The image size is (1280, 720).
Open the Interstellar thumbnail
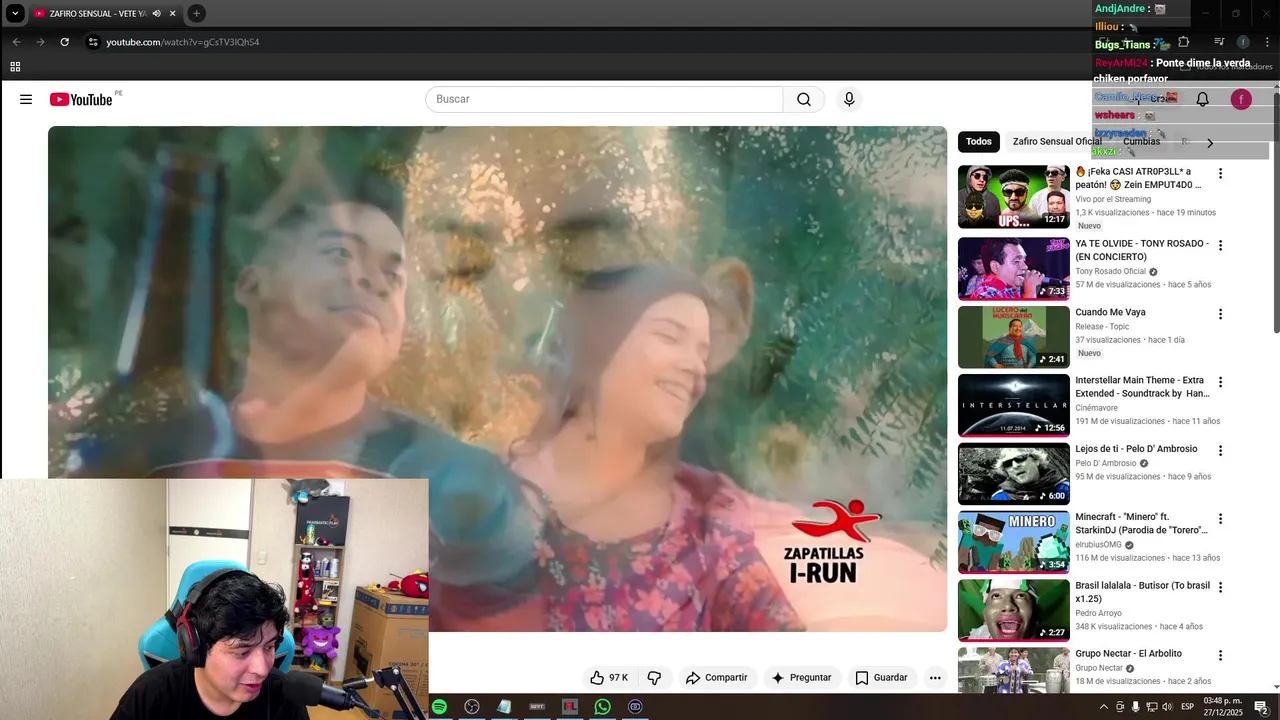tap(1014, 405)
